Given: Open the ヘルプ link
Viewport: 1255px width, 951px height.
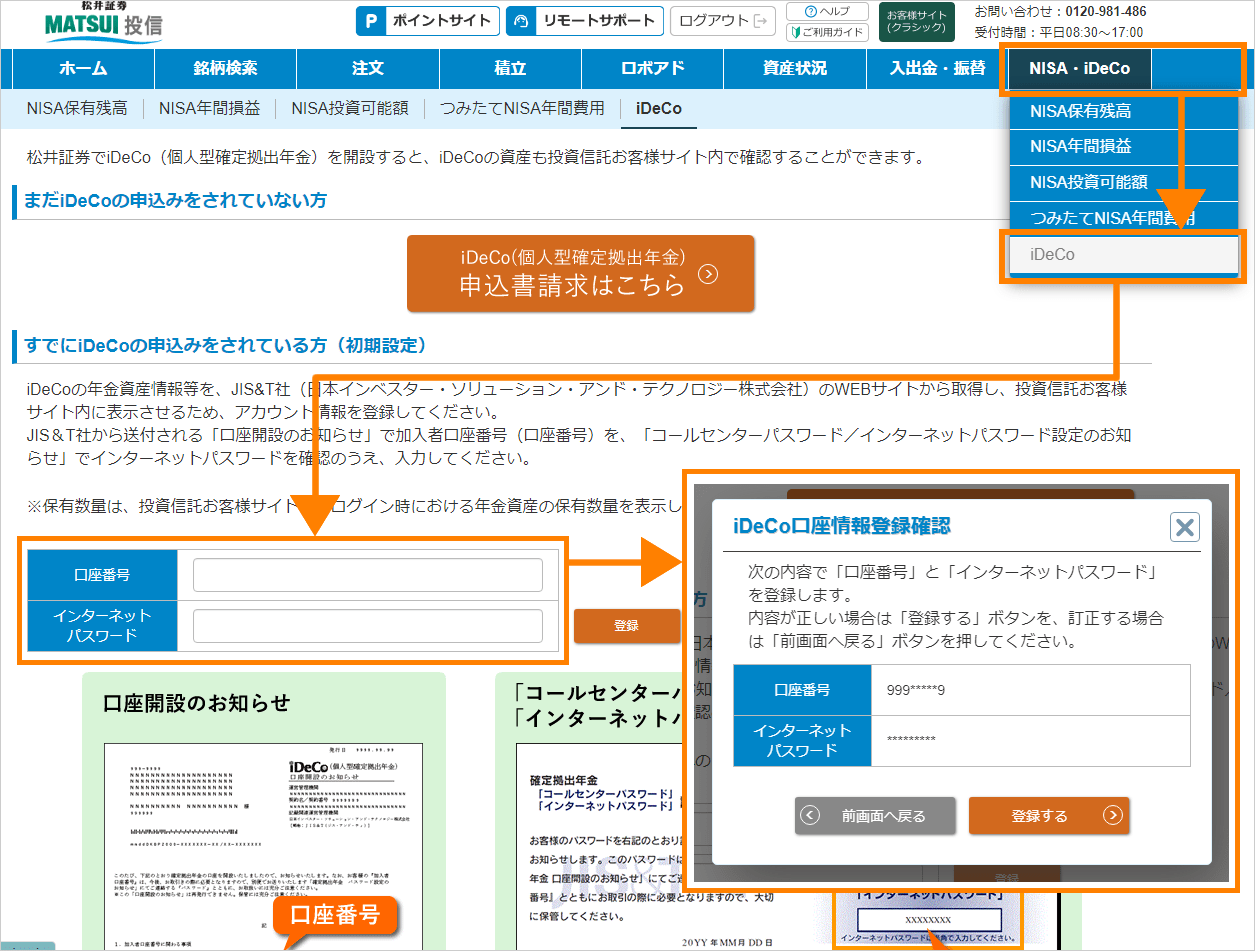Looking at the screenshot, I should 827,11.
